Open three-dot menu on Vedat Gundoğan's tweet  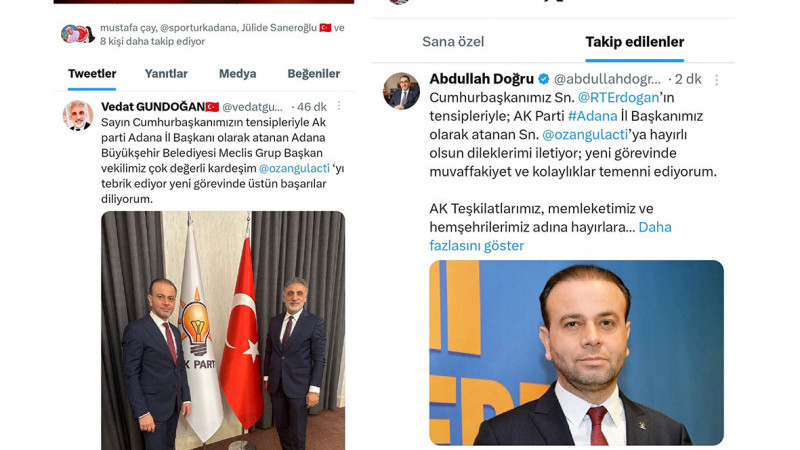(339, 106)
